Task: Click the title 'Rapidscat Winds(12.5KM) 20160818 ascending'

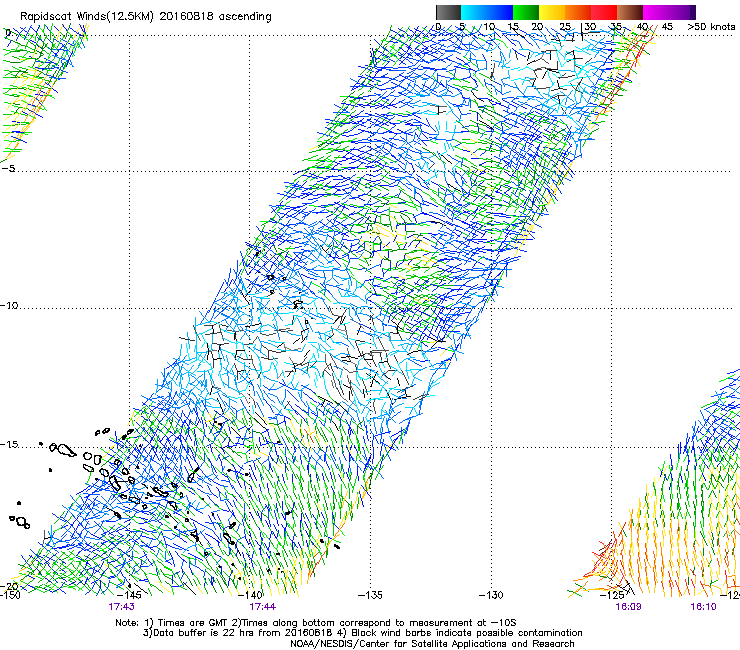Action: pyautogui.click(x=146, y=17)
